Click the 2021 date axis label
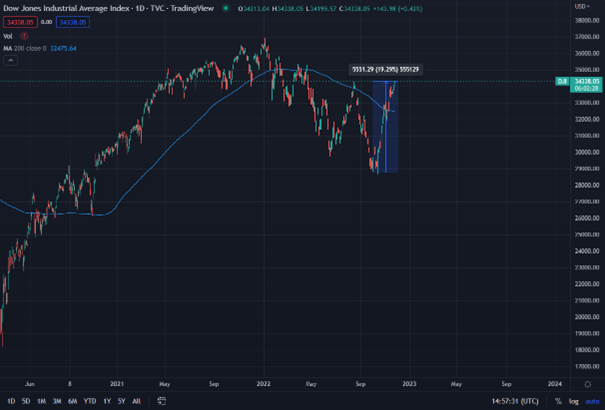 click(x=117, y=384)
